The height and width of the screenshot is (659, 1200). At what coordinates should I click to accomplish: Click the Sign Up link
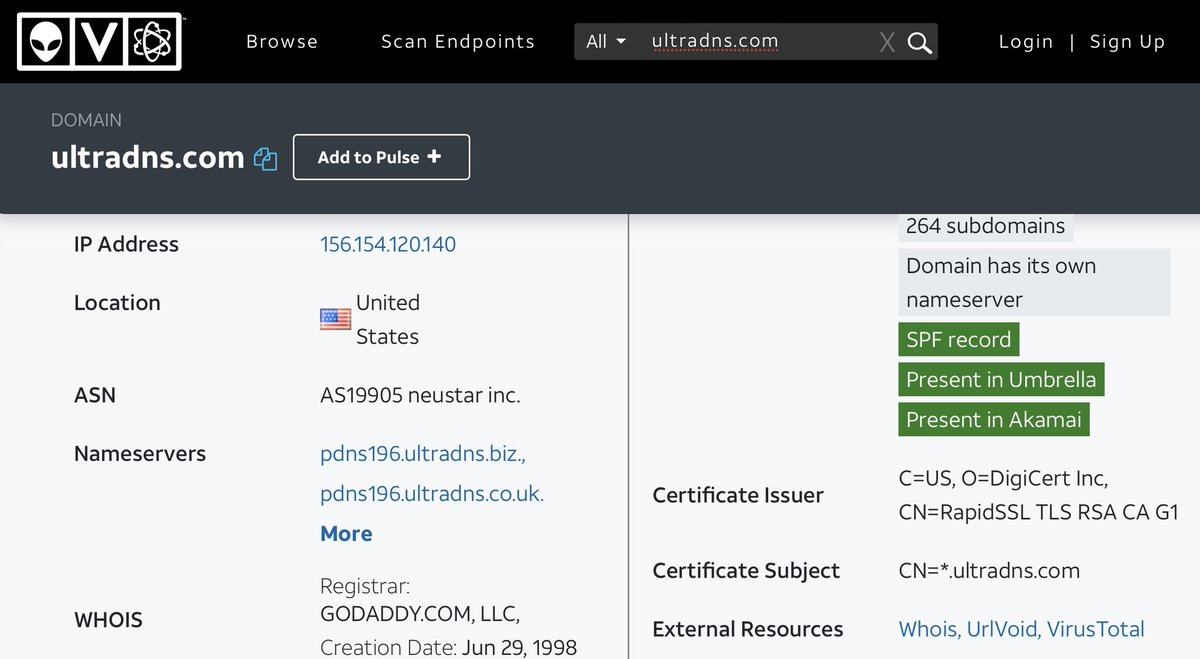[x=1127, y=42]
